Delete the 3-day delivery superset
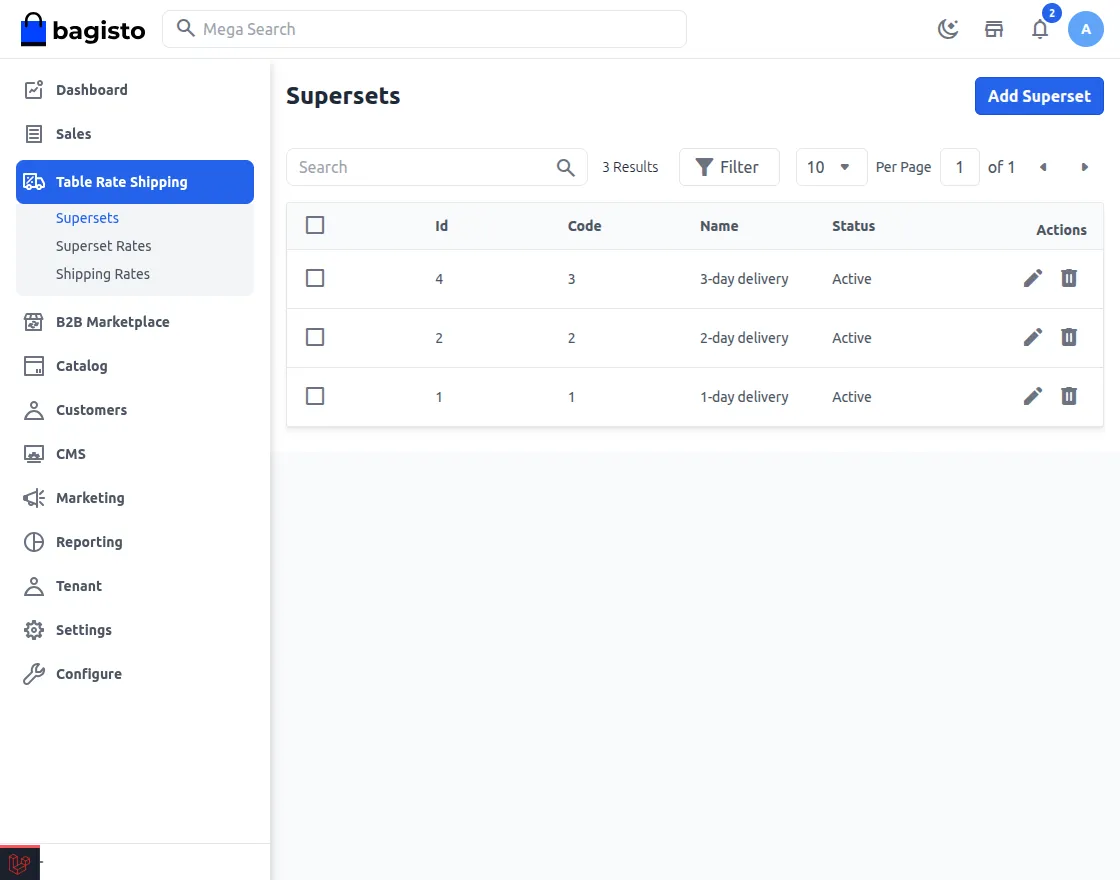The width and height of the screenshot is (1120, 880). tap(1069, 278)
